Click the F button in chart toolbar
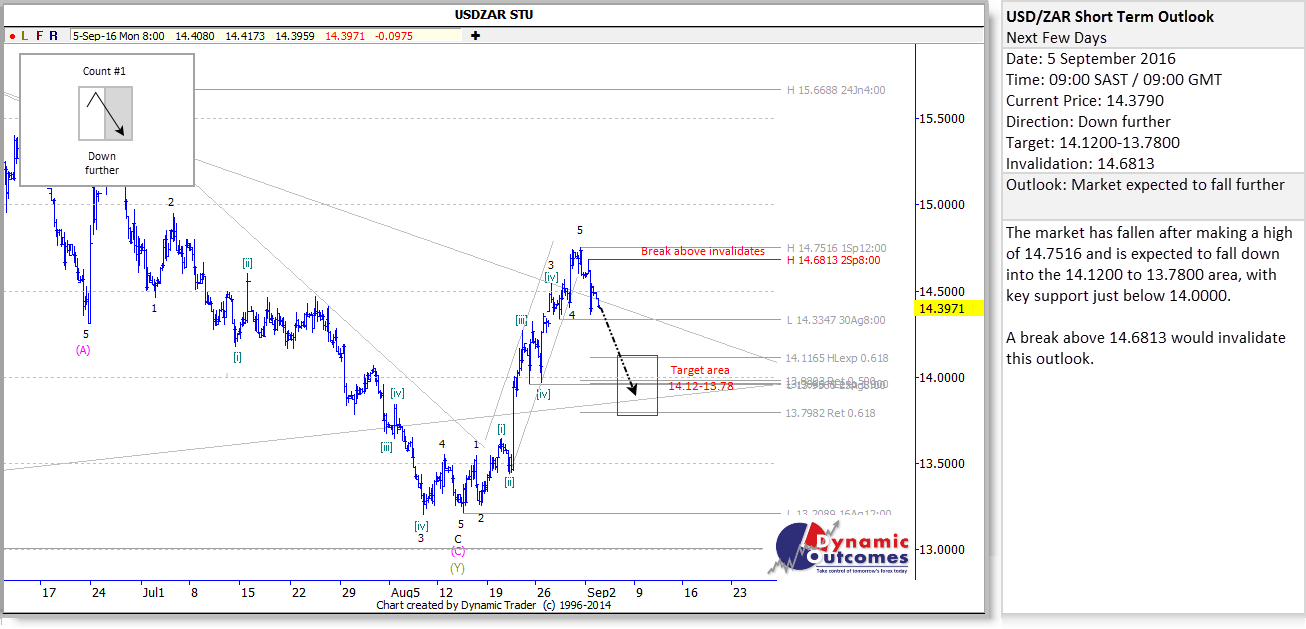Viewport: 1306px width, 629px height. tap(39, 36)
